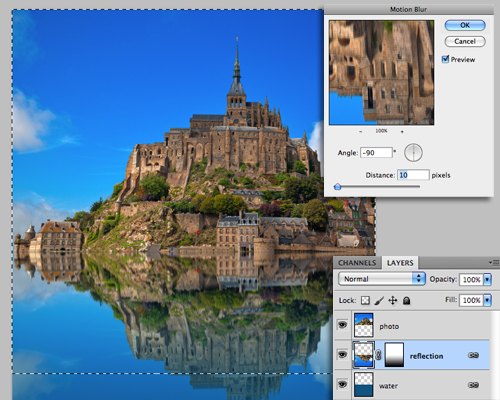Image resolution: width=500 pixels, height=400 pixels.
Task: Click the mask link icon on reflection layer
Action: pos(379,355)
